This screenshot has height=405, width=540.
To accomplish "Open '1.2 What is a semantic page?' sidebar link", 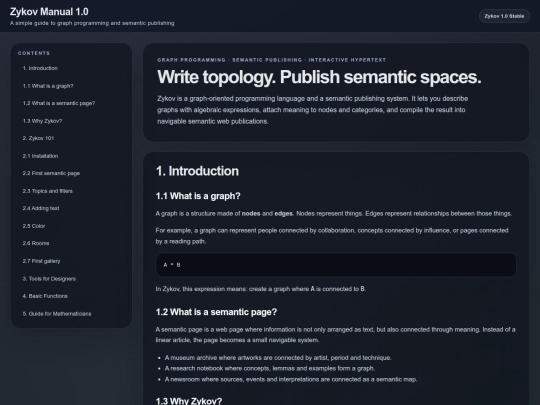I will (x=59, y=103).
